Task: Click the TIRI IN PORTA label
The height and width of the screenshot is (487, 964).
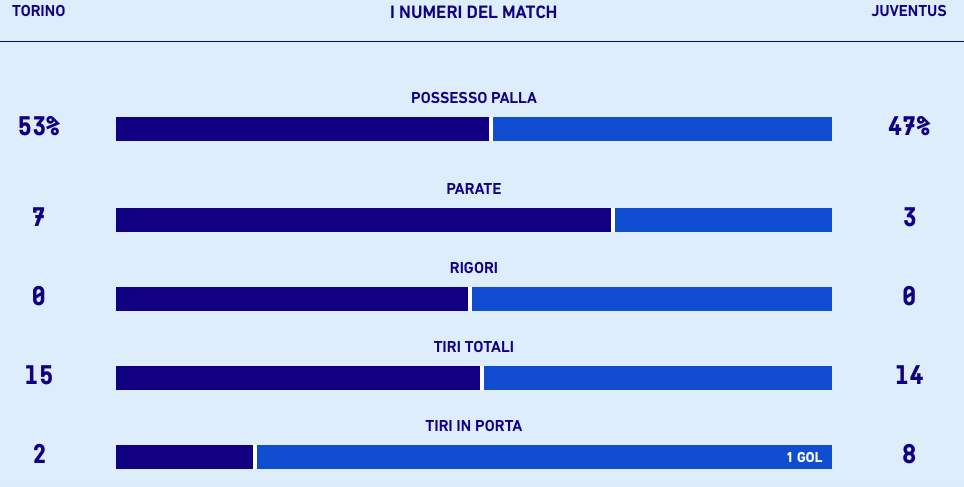Action: tap(473, 426)
